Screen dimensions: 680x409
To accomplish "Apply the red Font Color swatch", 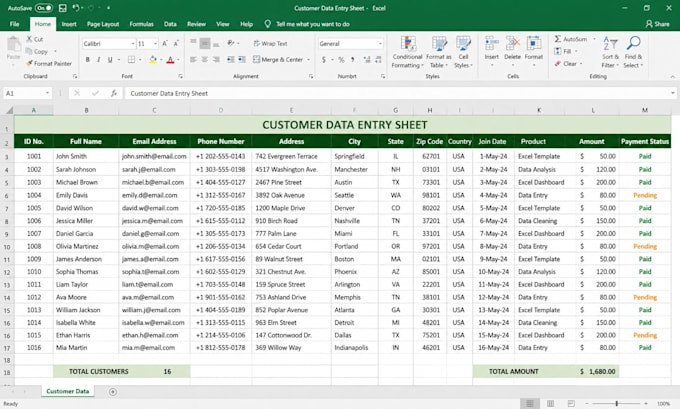I will (170, 60).
